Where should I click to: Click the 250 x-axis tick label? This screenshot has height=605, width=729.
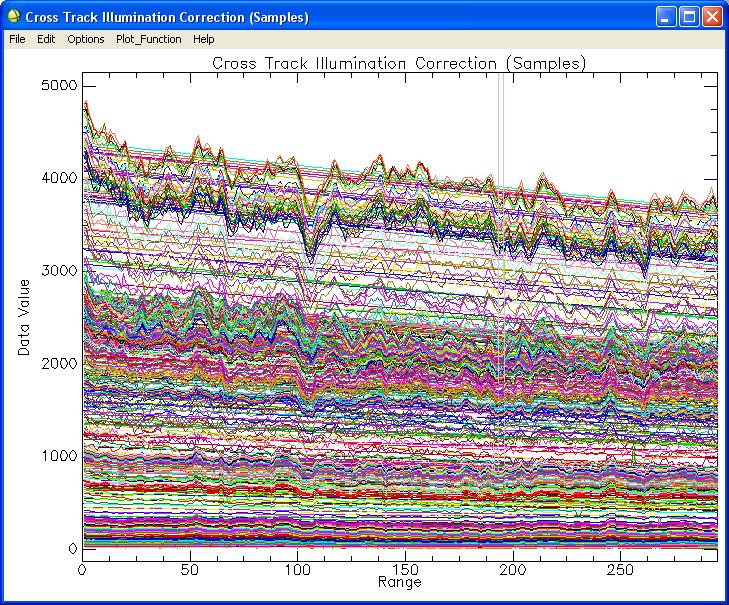pyautogui.click(x=620, y=570)
